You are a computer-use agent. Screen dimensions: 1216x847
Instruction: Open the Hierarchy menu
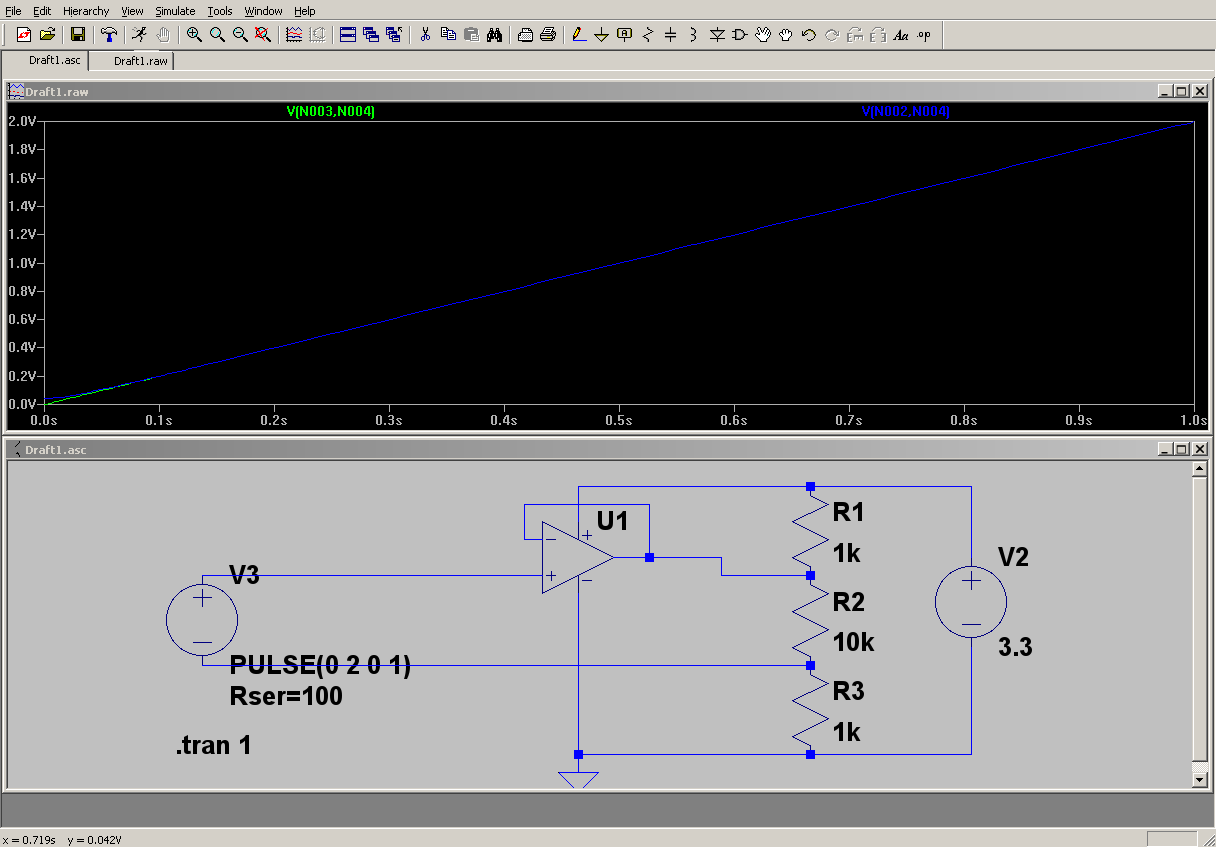[86, 11]
